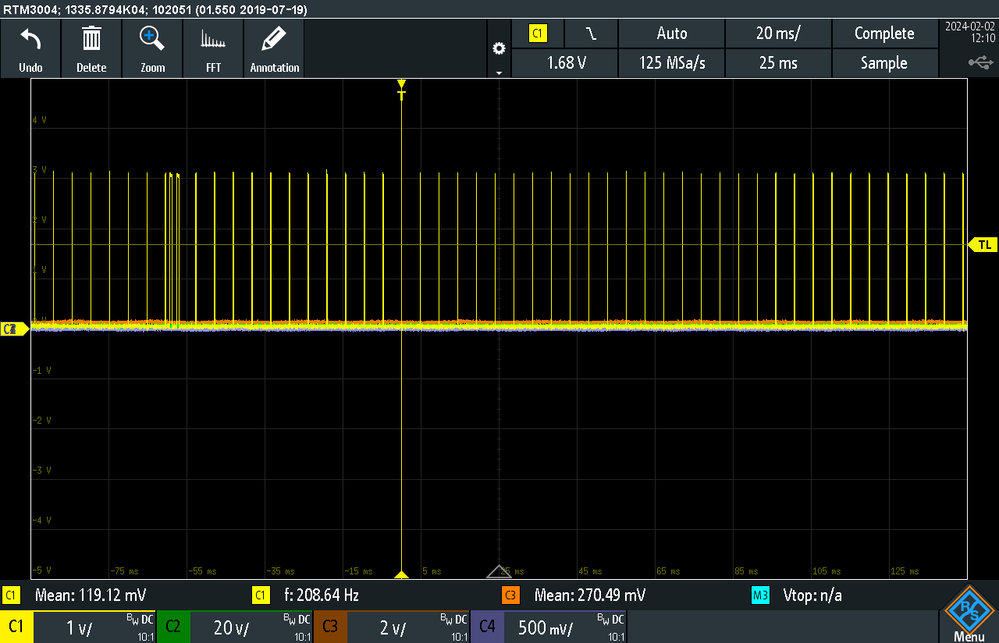This screenshot has width=999, height=643.
Task: Open the R&S Menu button
Action: (x=969, y=614)
